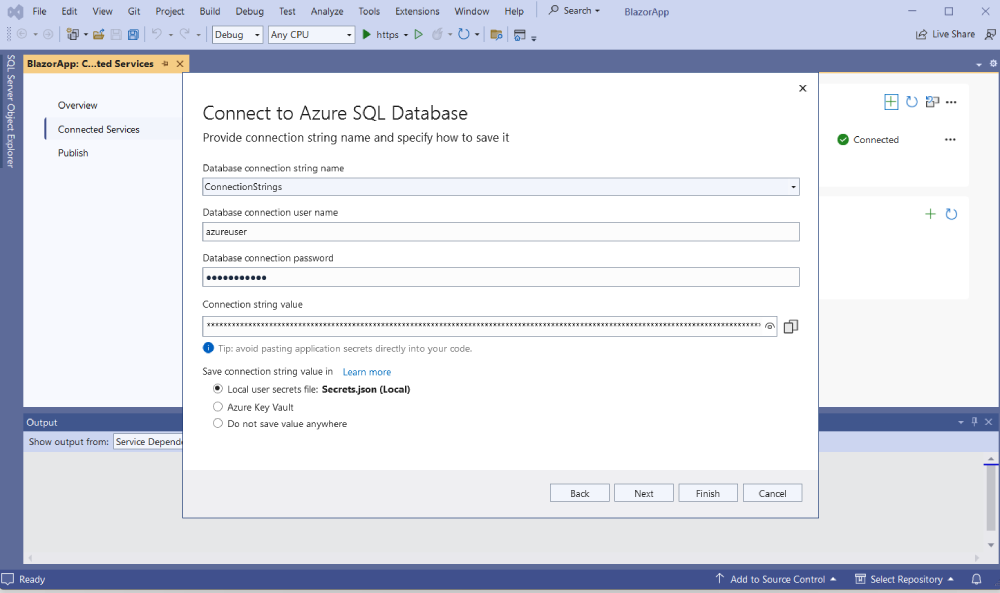Open the document tab list dropdown arrow
The width and height of the screenshot is (1000, 593).
coord(979,64)
